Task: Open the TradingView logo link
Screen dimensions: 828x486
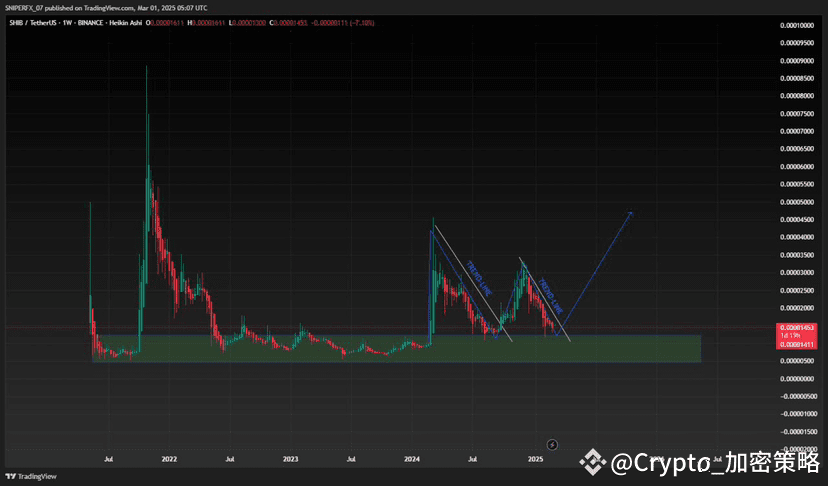Action: click(30, 476)
